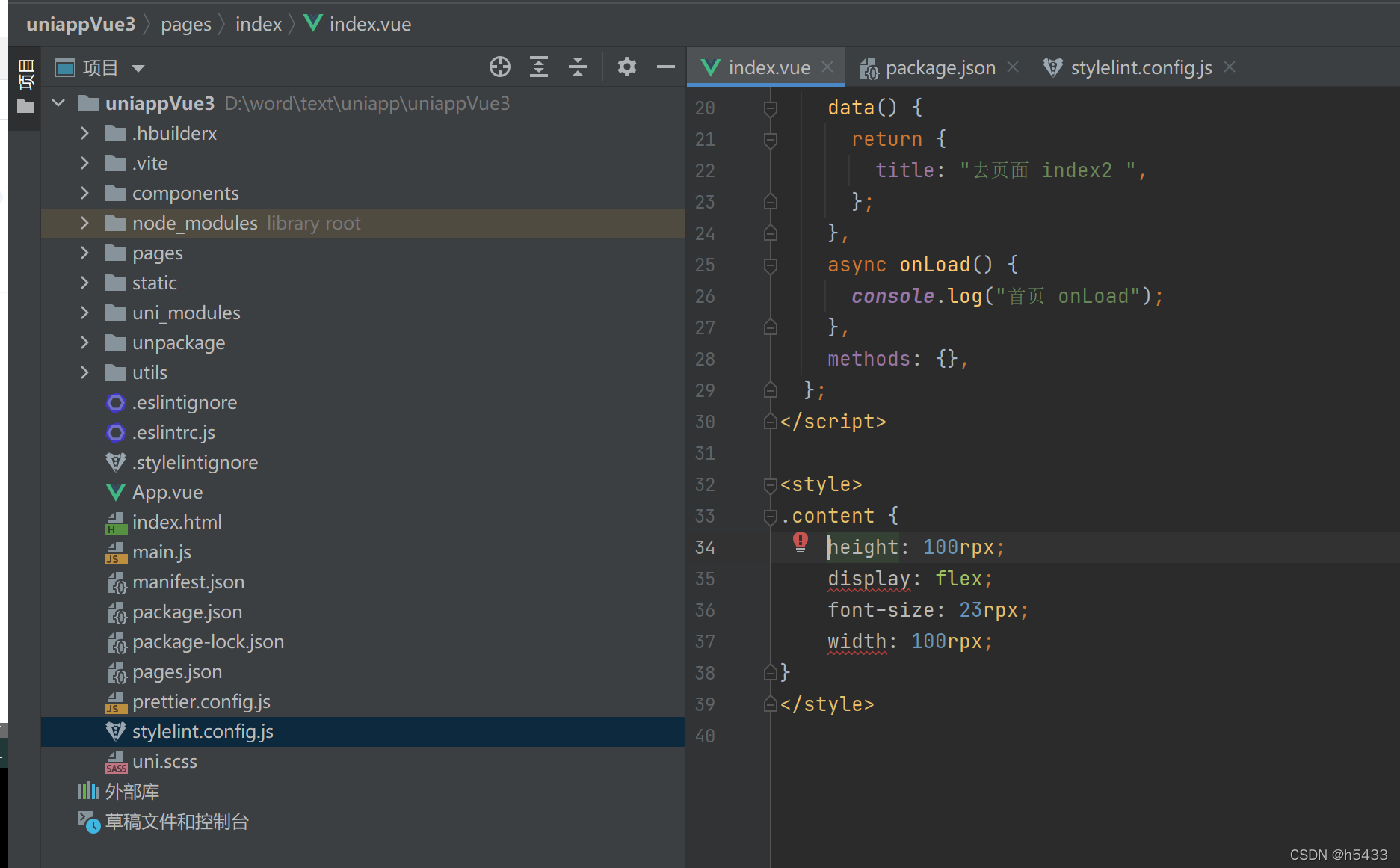Fold the return block at line 21
The height and width of the screenshot is (868, 1400).
pos(771,140)
